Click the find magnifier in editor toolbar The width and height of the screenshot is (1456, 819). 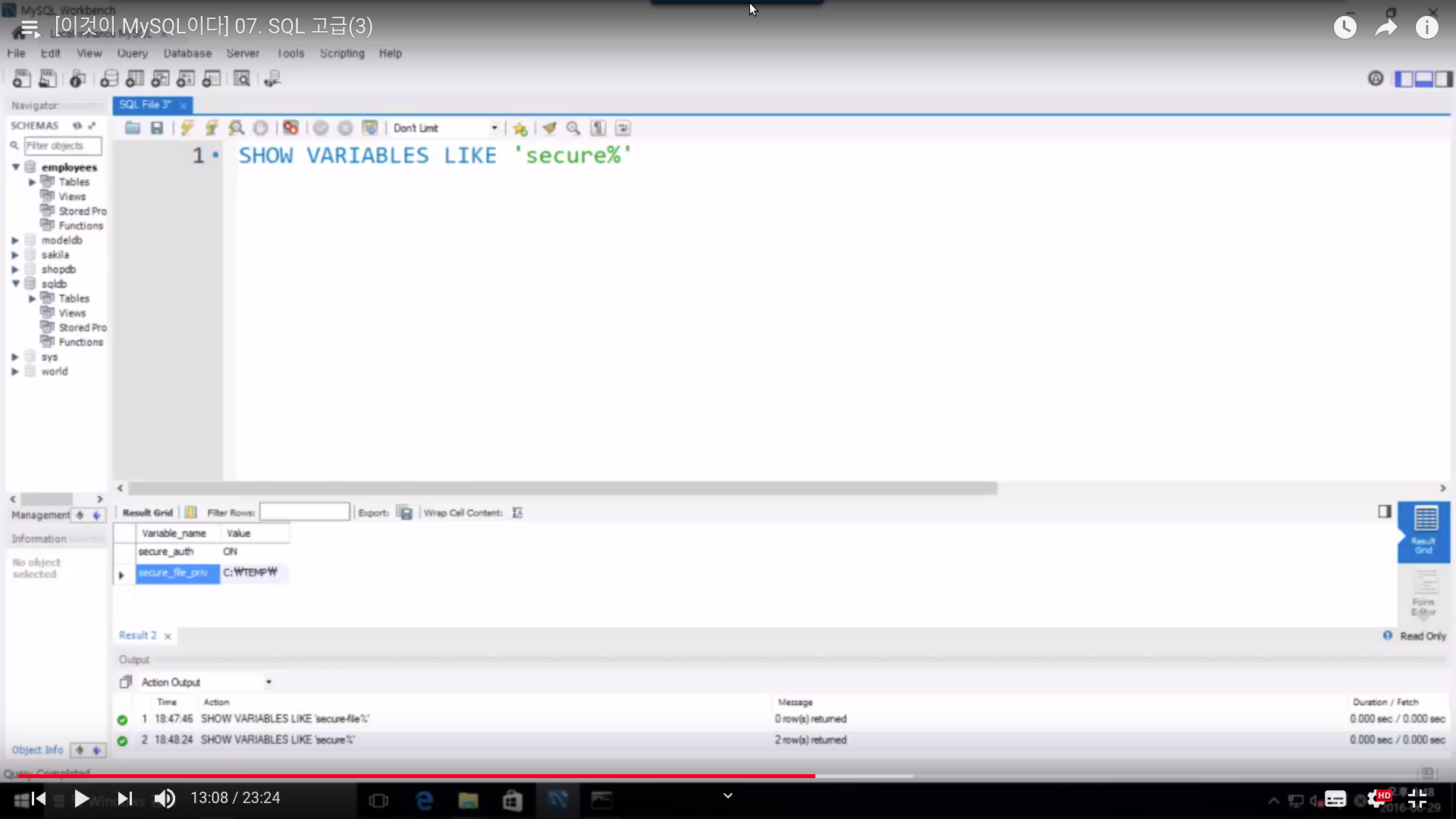pyautogui.click(x=573, y=128)
